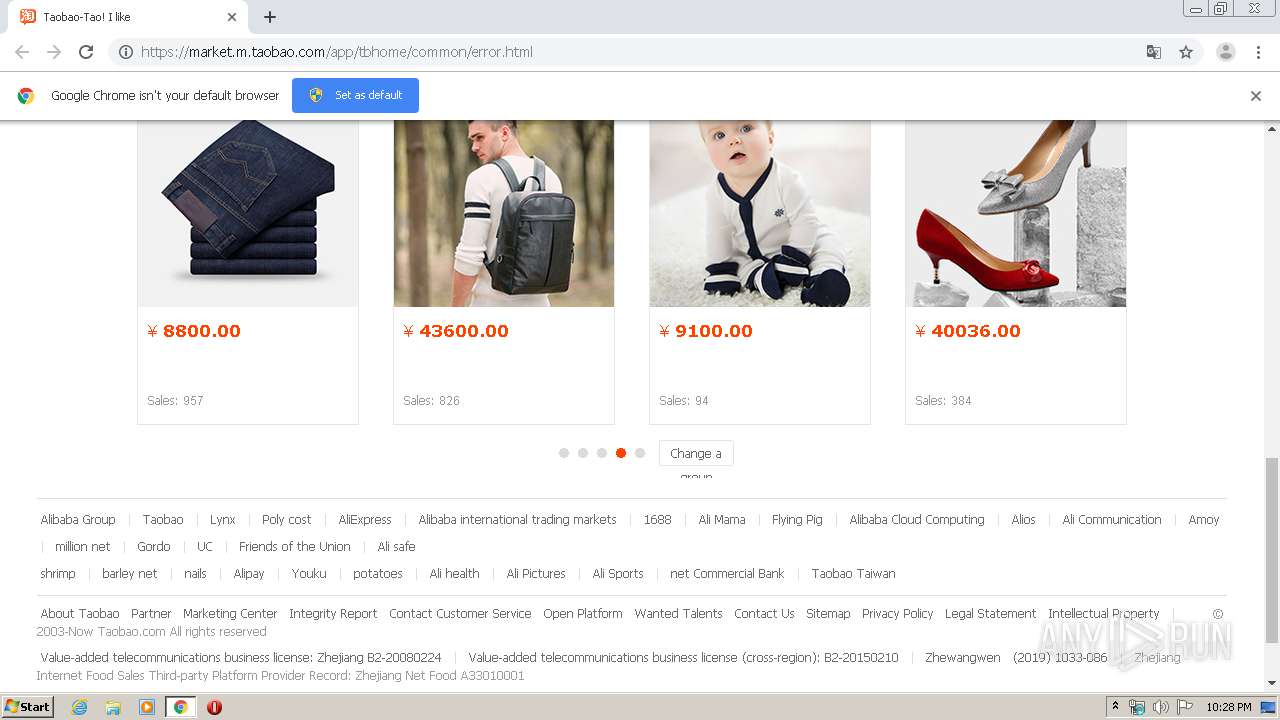Open the high heels product image

[1016, 213]
